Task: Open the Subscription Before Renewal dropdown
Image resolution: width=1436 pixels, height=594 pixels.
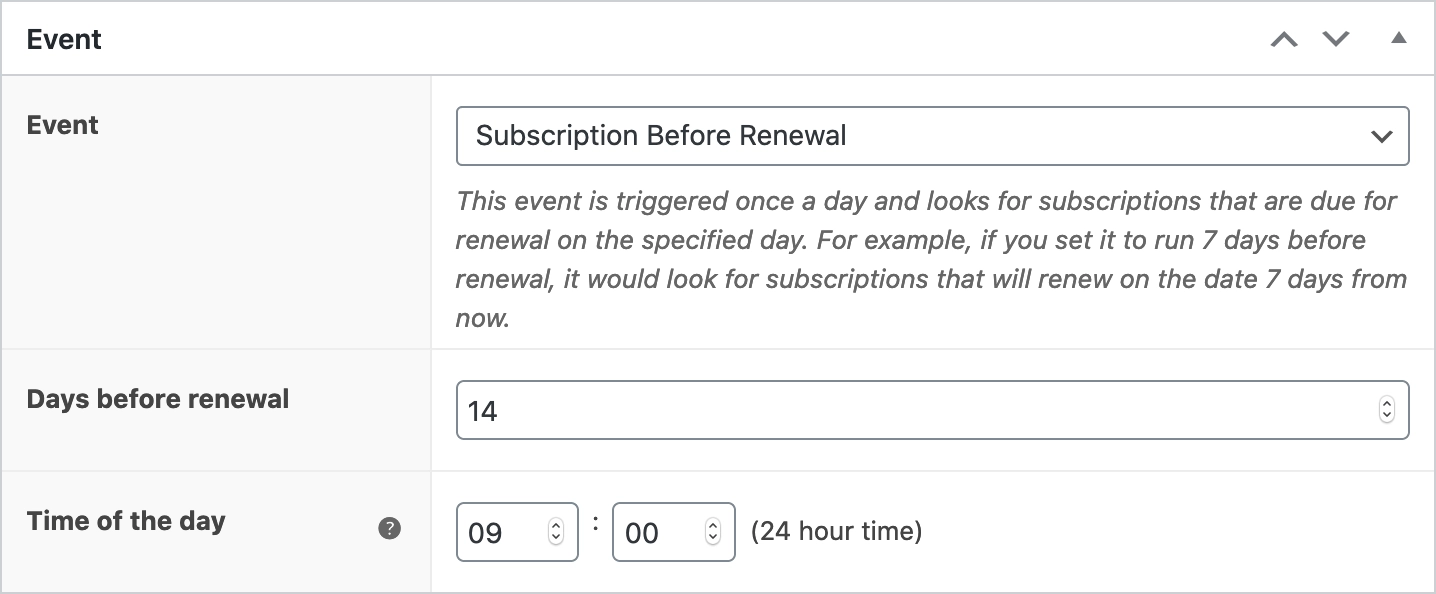Action: [x=932, y=136]
